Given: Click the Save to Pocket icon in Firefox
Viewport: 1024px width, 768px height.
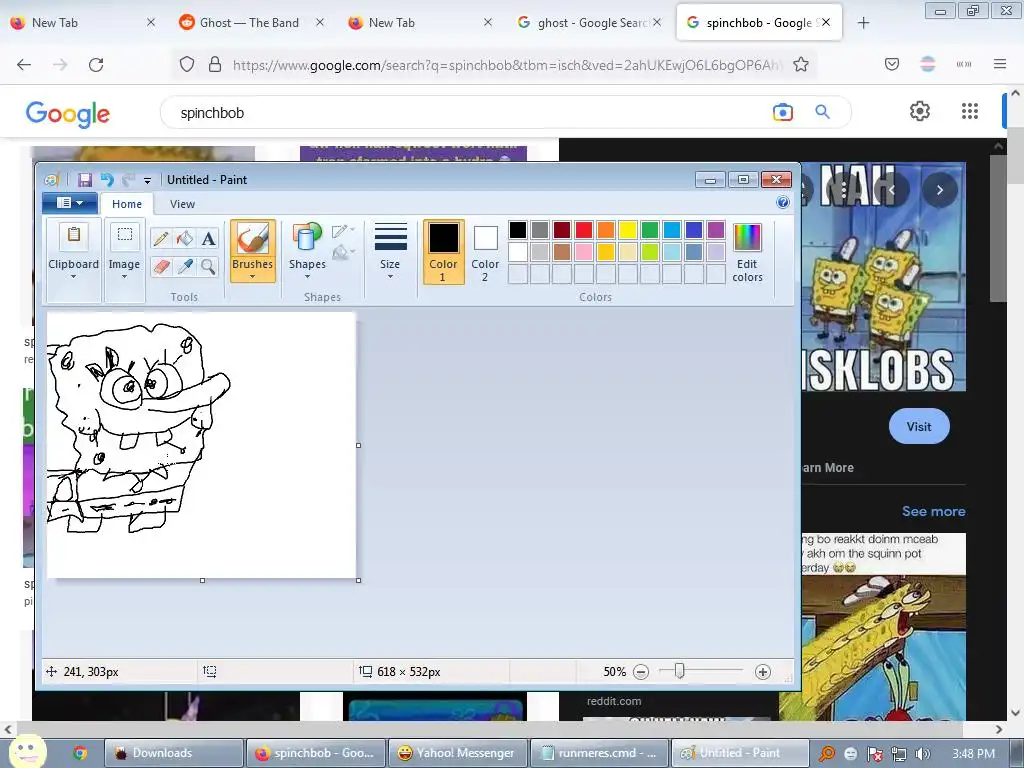Looking at the screenshot, I should tap(891, 64).
